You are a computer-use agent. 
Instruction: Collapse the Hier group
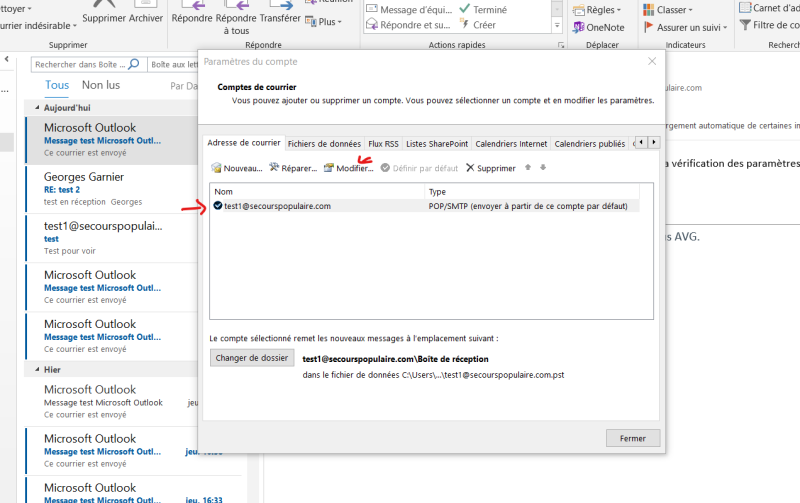(37, 369)
